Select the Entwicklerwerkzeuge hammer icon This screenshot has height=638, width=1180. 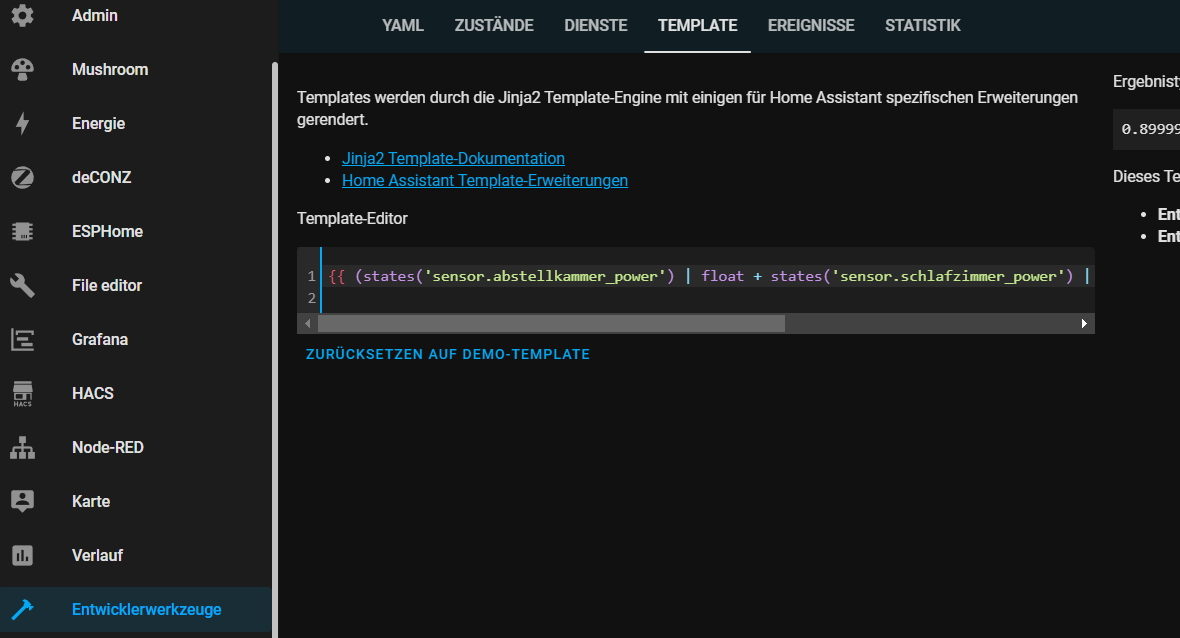[23, 609]
